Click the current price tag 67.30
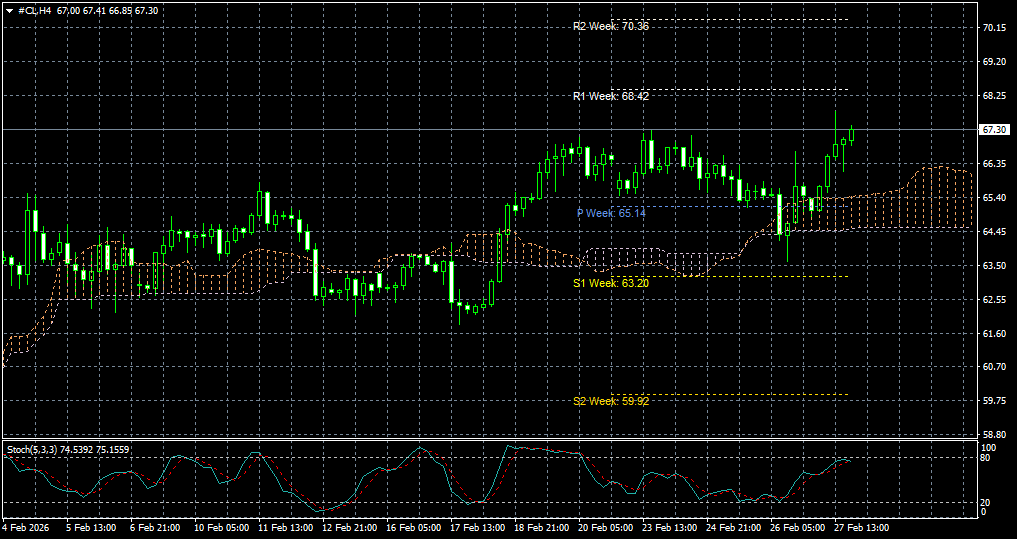Screen dimensions: 1017x539 pyautogui.click(x=995, y=130)
